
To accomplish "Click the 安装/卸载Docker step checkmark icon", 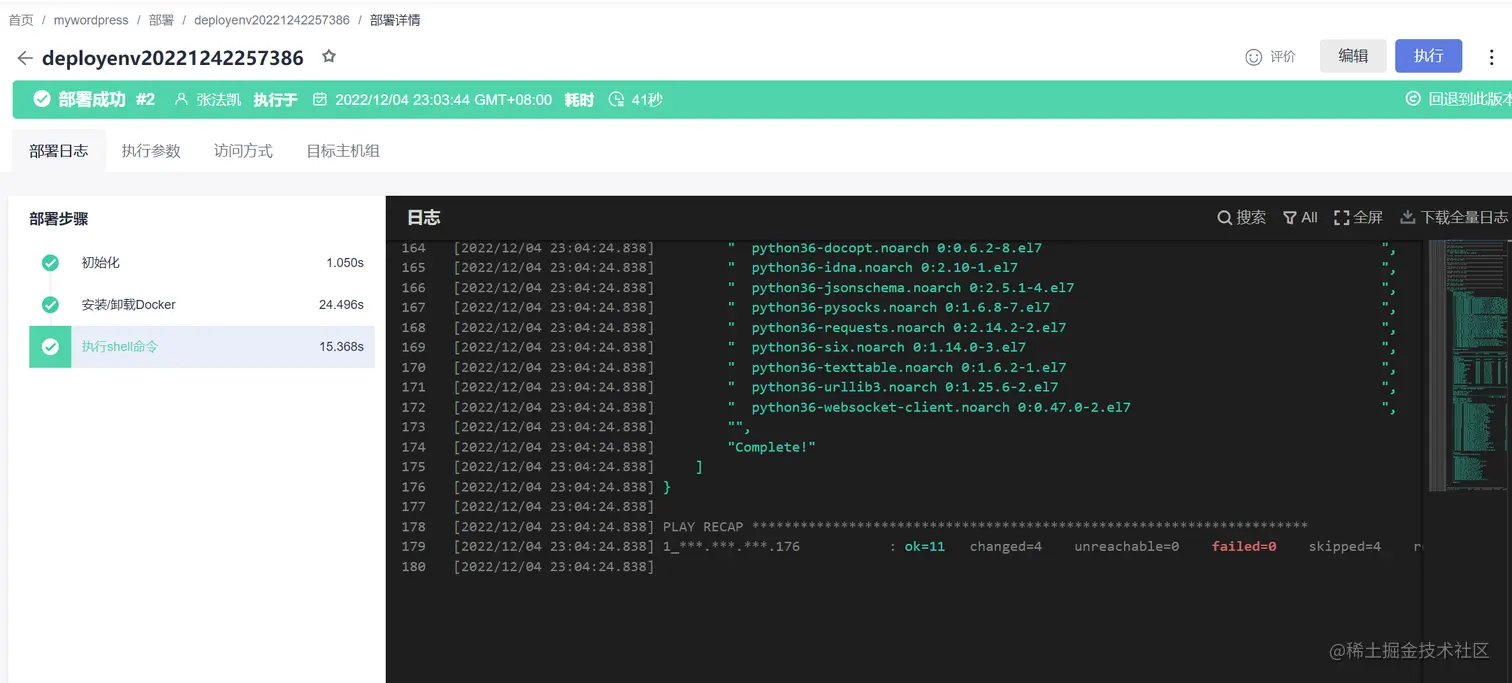I will [x=50, y=305].
